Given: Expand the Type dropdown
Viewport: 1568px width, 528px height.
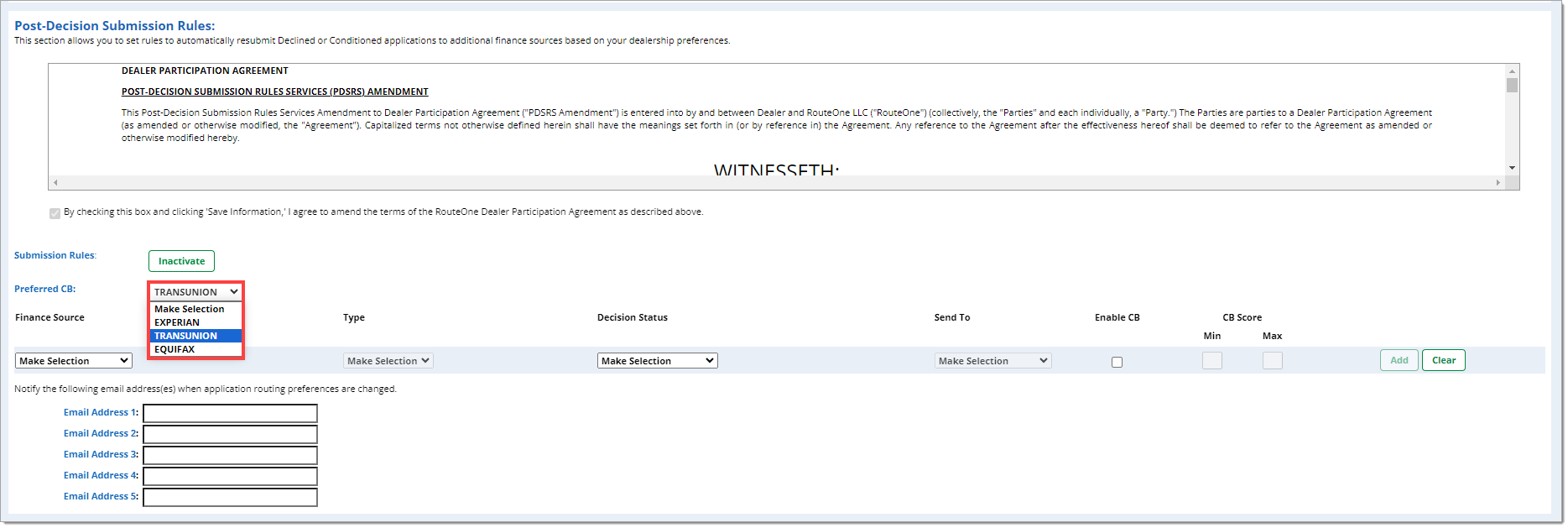Looking at the screenshot, I should (x=388, y=361).
